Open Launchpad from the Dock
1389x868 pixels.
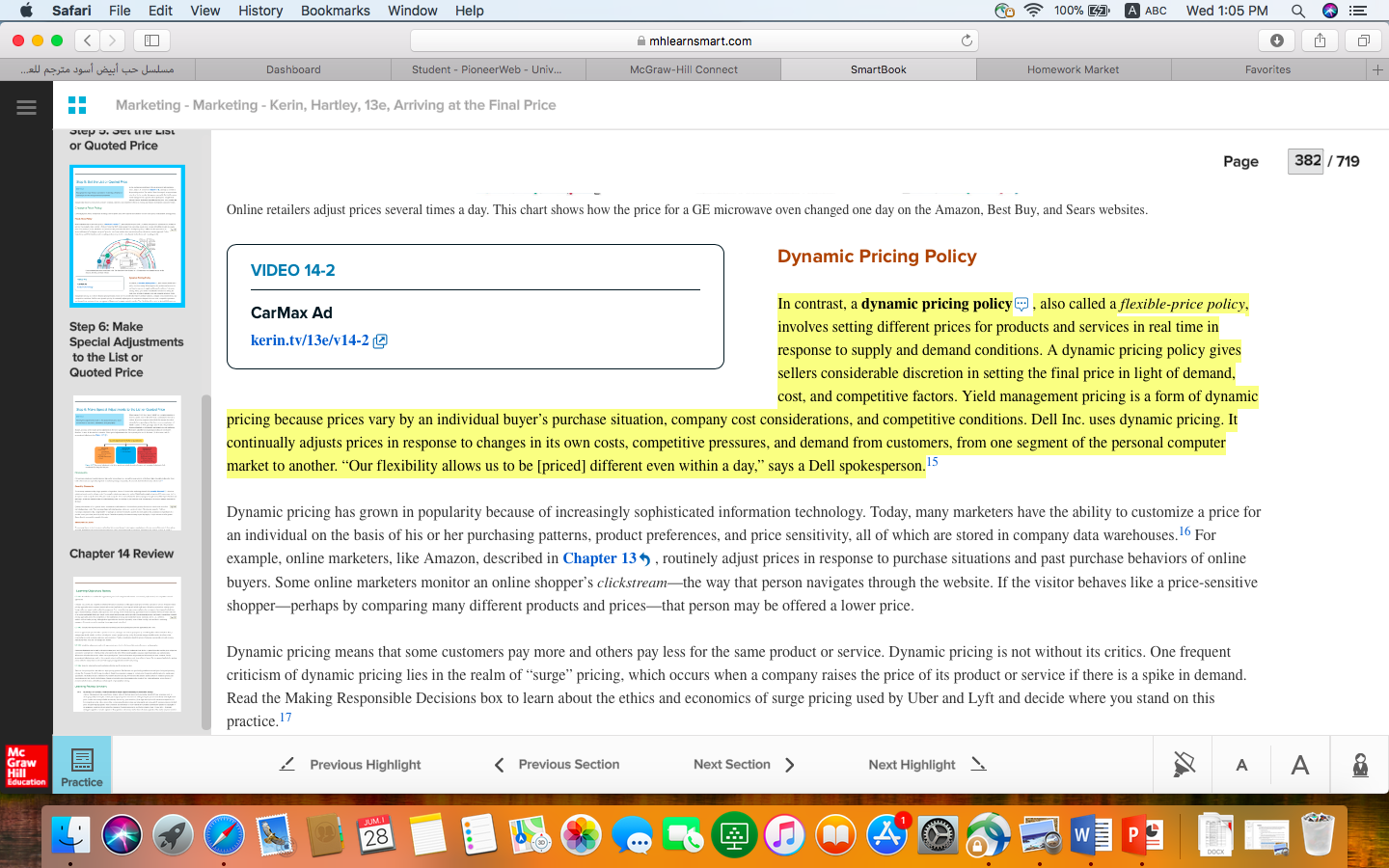point(173,835)
